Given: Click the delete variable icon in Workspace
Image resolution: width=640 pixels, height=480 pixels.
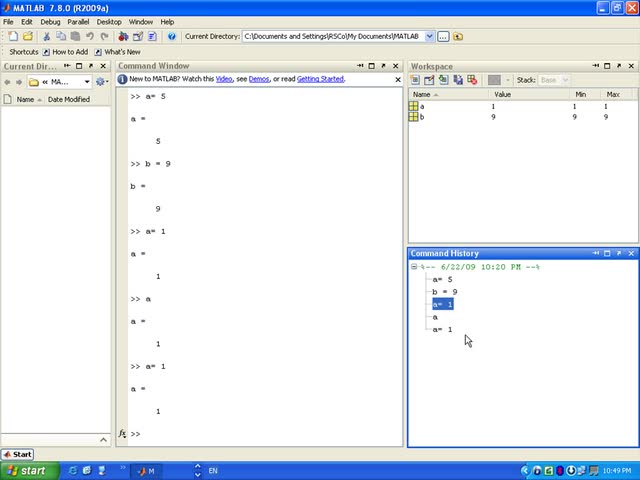Looking at the screenshot, I should [473, 80].
